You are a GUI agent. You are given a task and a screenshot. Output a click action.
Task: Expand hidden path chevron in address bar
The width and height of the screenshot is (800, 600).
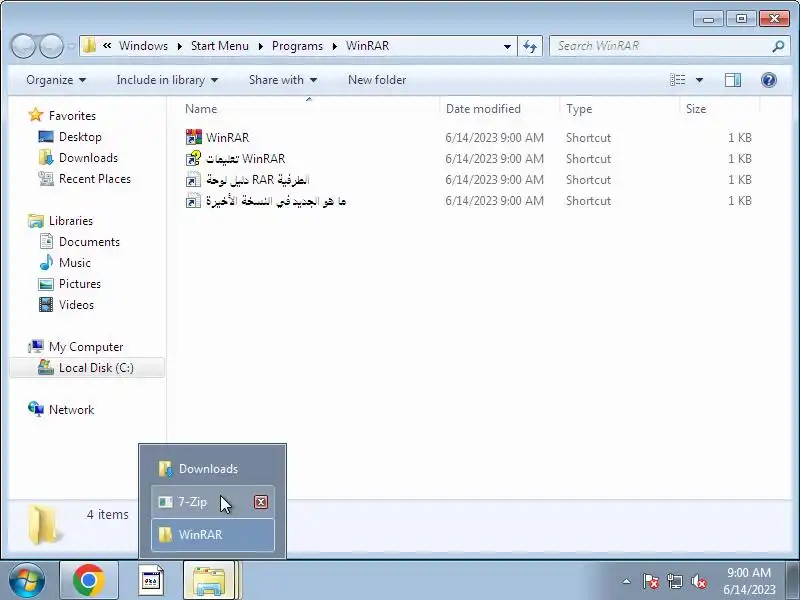(107, 46)
